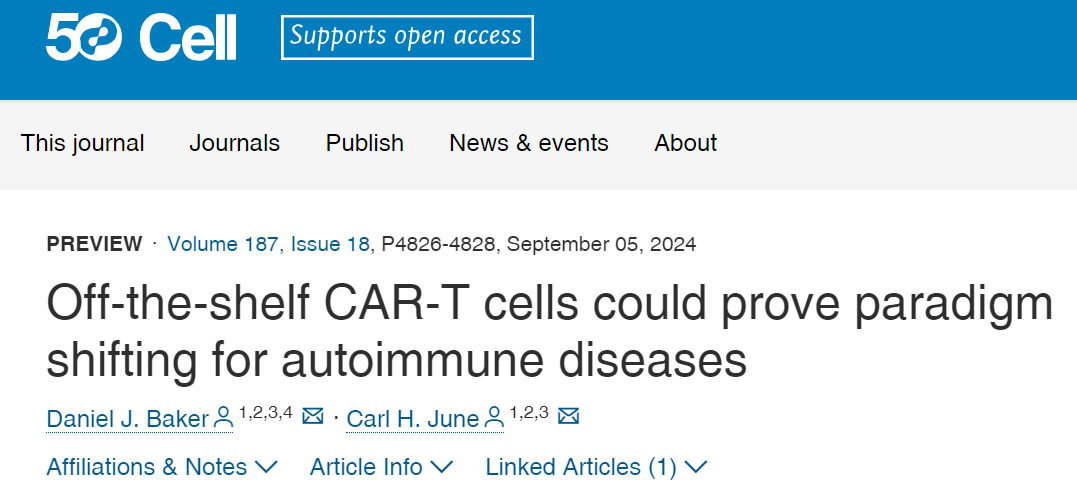The height and width of the screenshot is (504, 1077).
Task: Expand Linked Articles (1) chevron
Action: coord(596,467)
